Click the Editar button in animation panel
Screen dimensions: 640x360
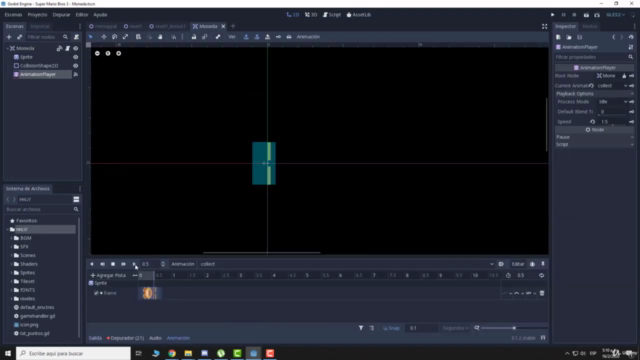click(518, 264)
